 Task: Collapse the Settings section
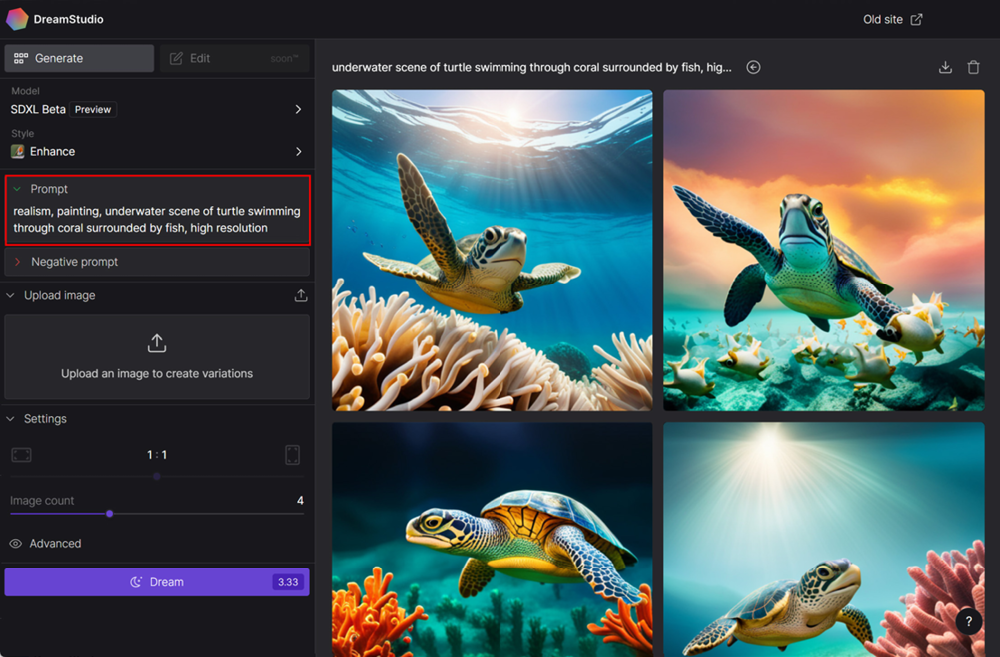pyautogui.click(x=11, y=419)
